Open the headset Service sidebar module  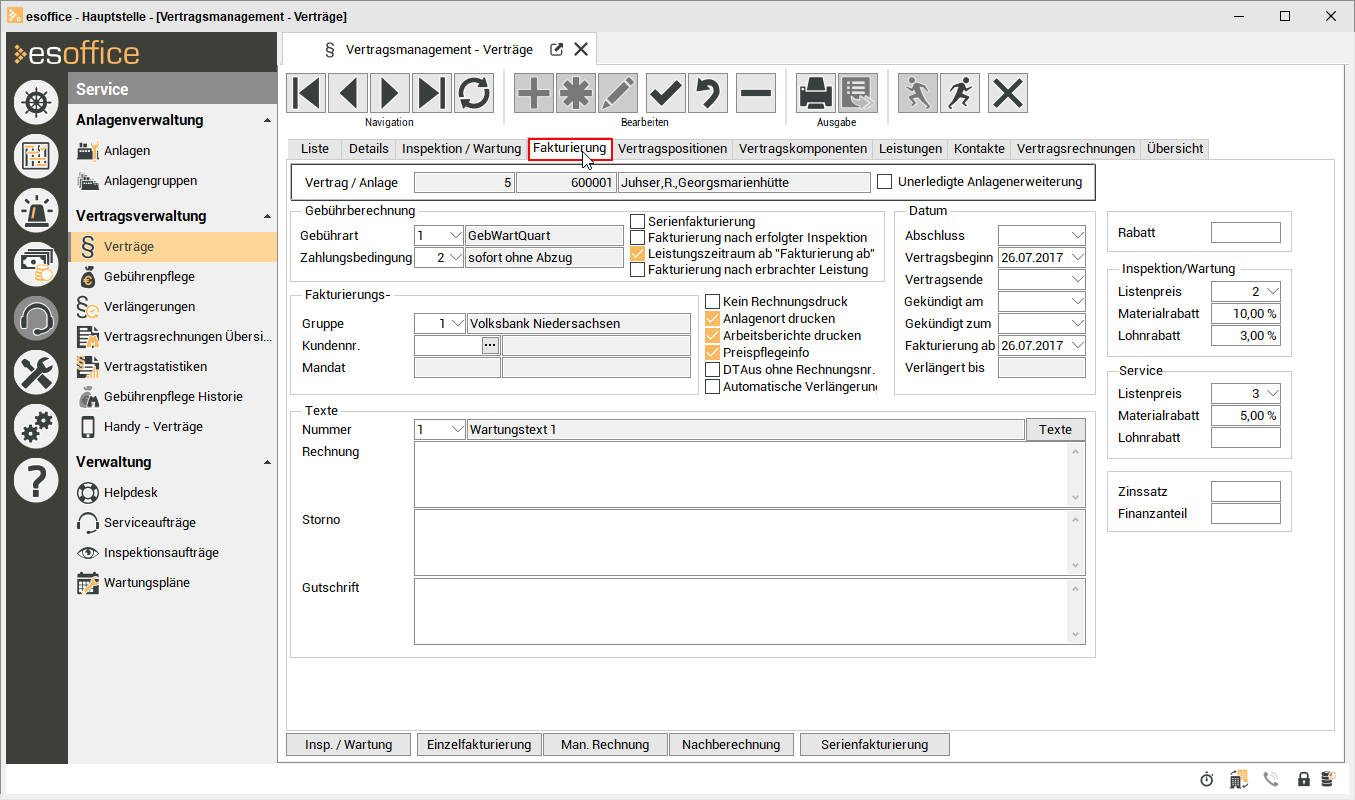pos(36,318)
